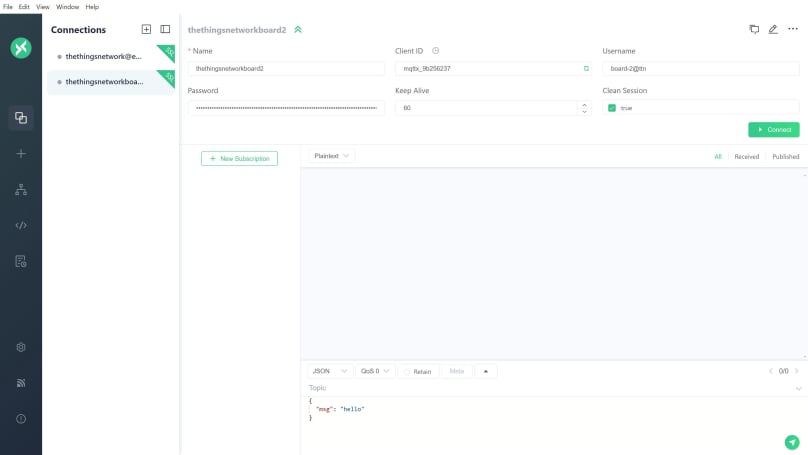
Task: Open the Connections page icon in sidebar
Action: pos(21,118)
